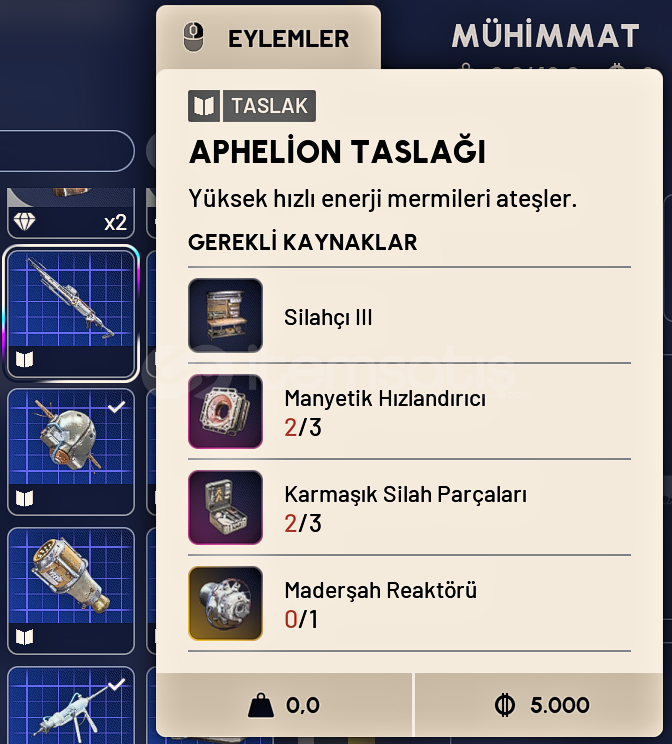Click the currency coin icon near 5.000
Viewport: 672px width, 744px height.
click(x=505, y=706)
